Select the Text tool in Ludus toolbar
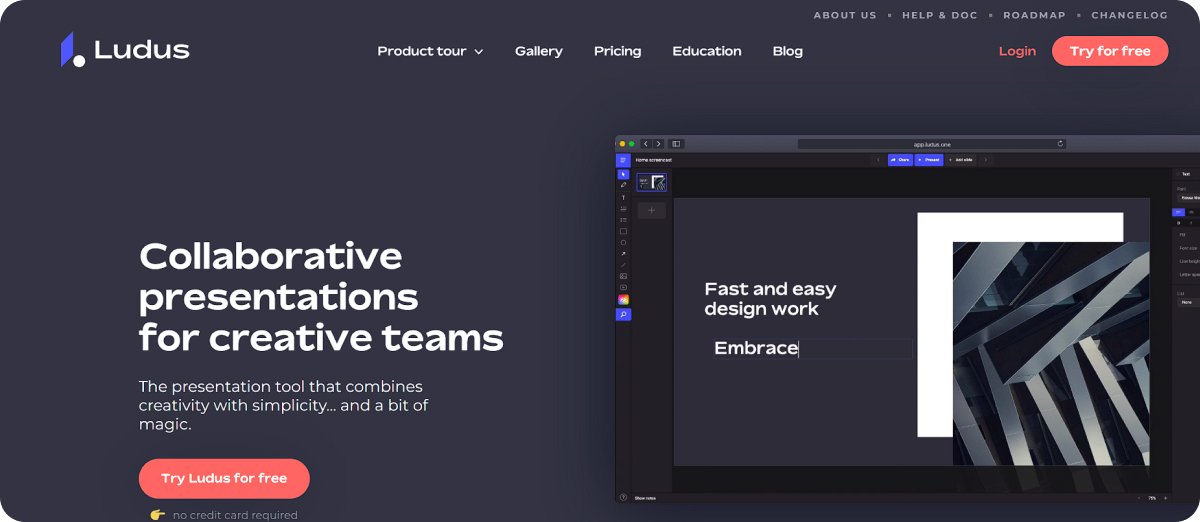The image size is (1200, 522). [x=623, y=198]
